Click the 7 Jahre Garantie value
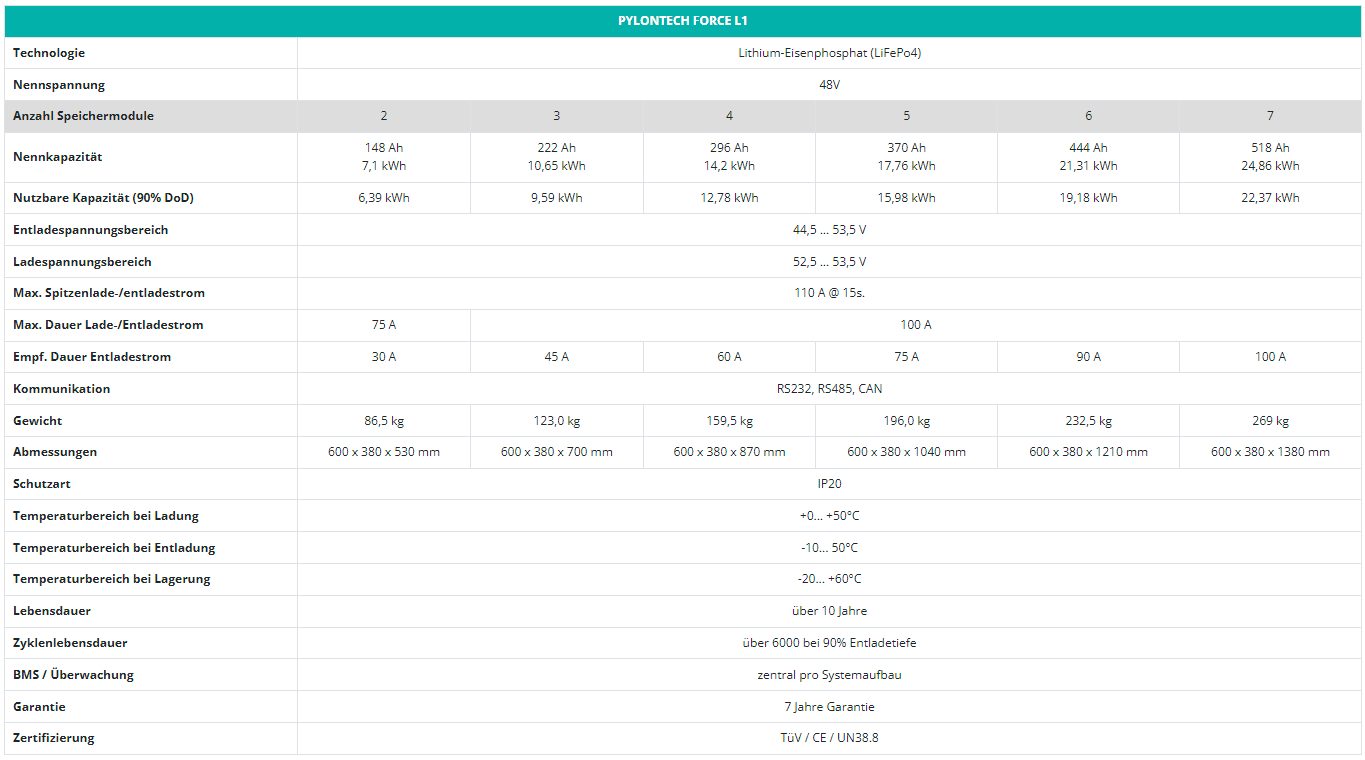1365x760 pixels. 829,707
